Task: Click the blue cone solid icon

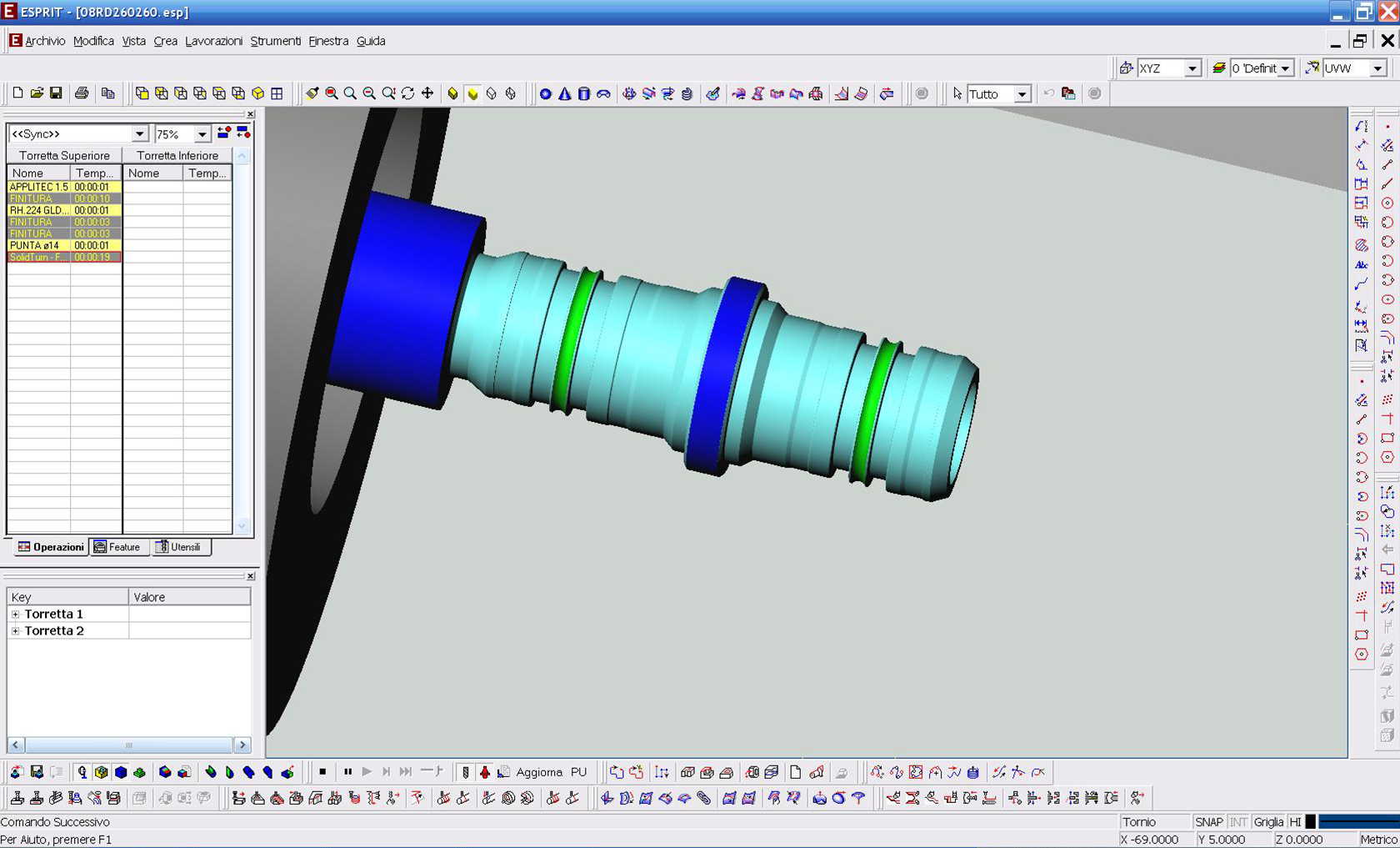Action: 565,94
